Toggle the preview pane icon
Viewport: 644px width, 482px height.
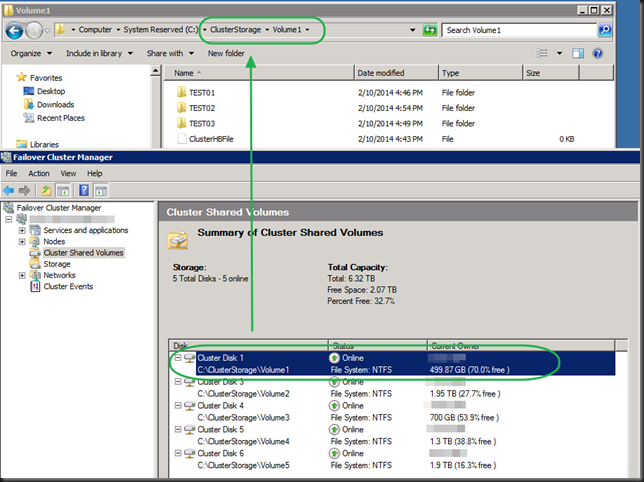578,53
